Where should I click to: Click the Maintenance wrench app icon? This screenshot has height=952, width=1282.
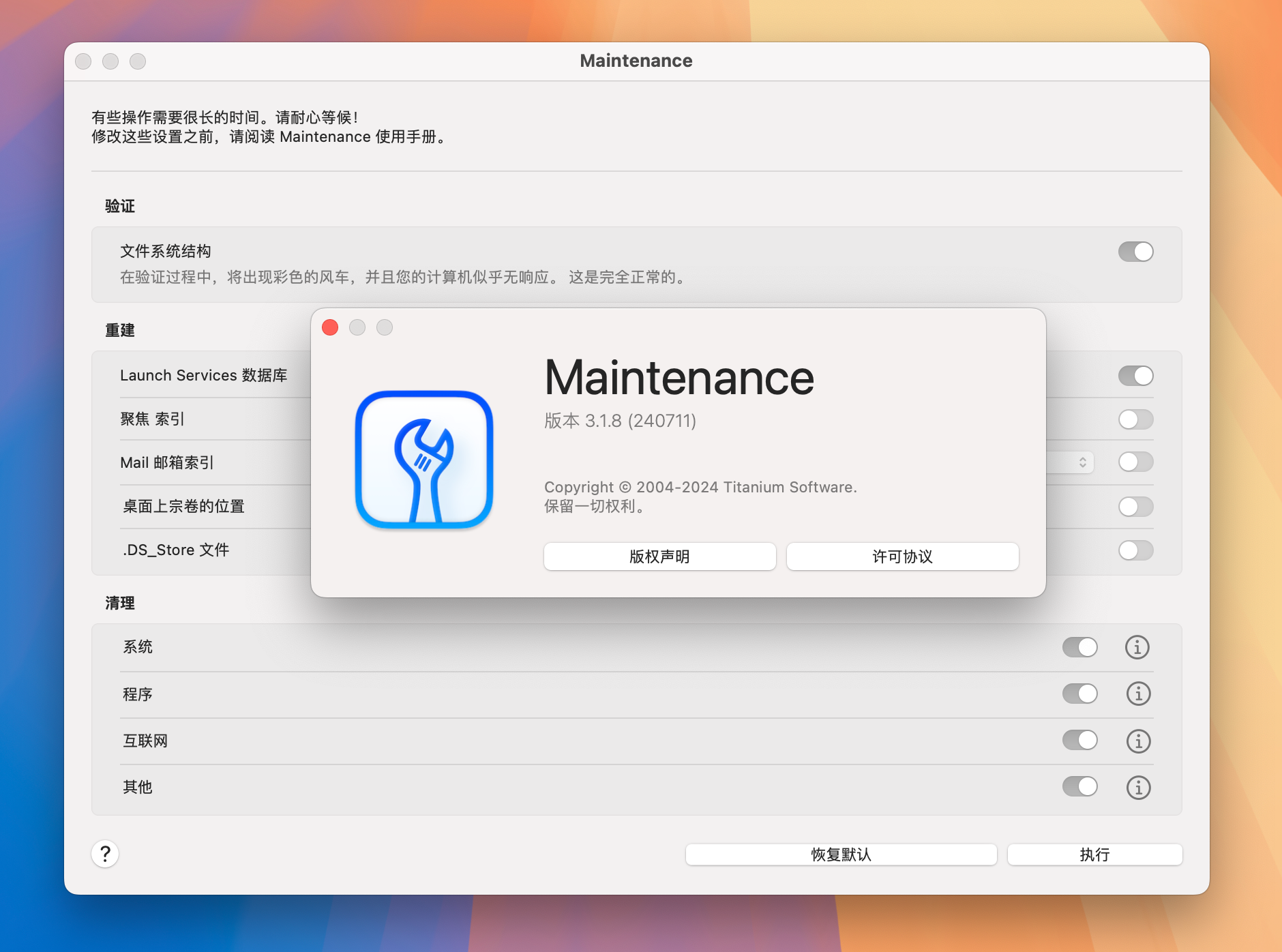(x=424, y=460)
